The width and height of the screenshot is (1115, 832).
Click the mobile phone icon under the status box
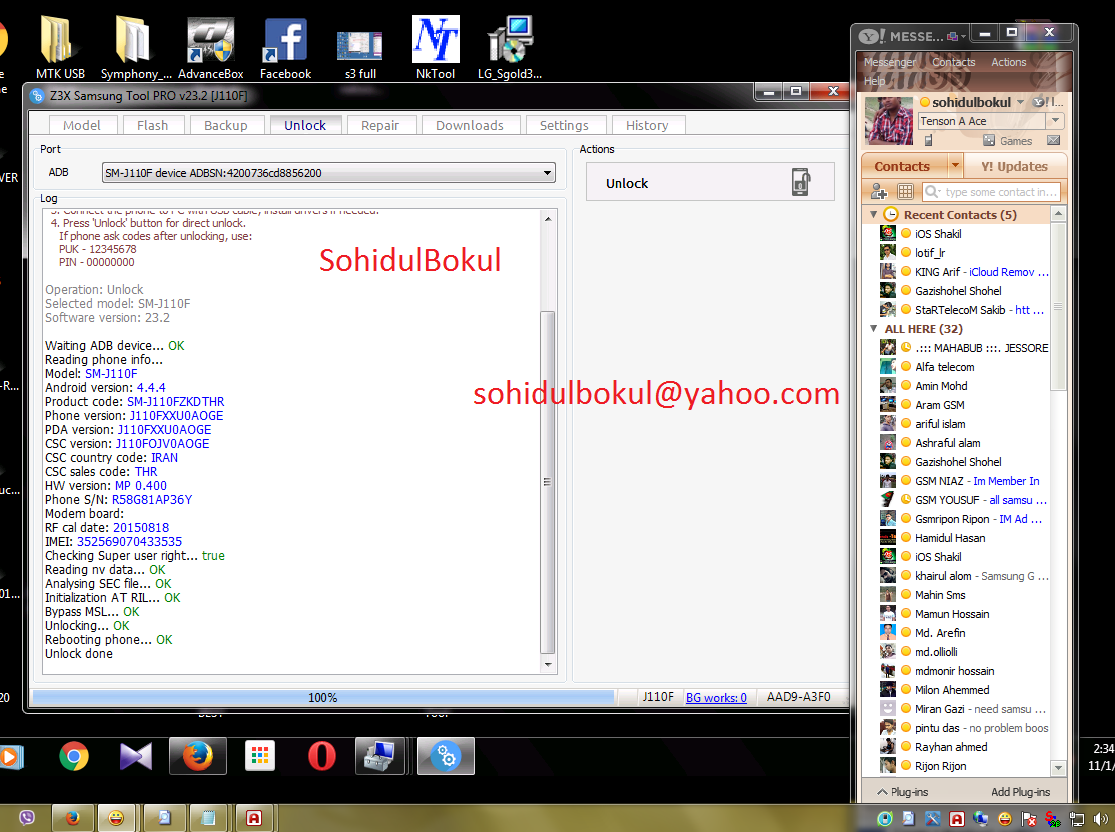point(928,141)
